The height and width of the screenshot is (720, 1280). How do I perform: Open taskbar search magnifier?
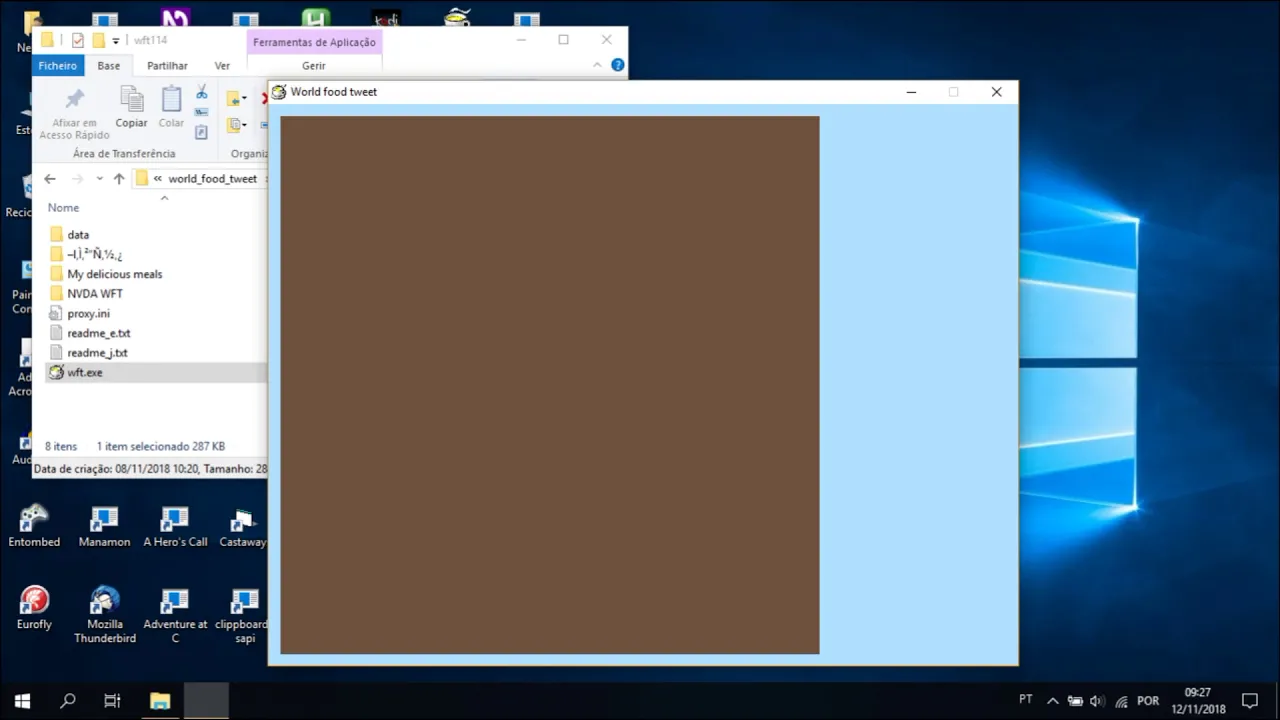tap(67, 701)
